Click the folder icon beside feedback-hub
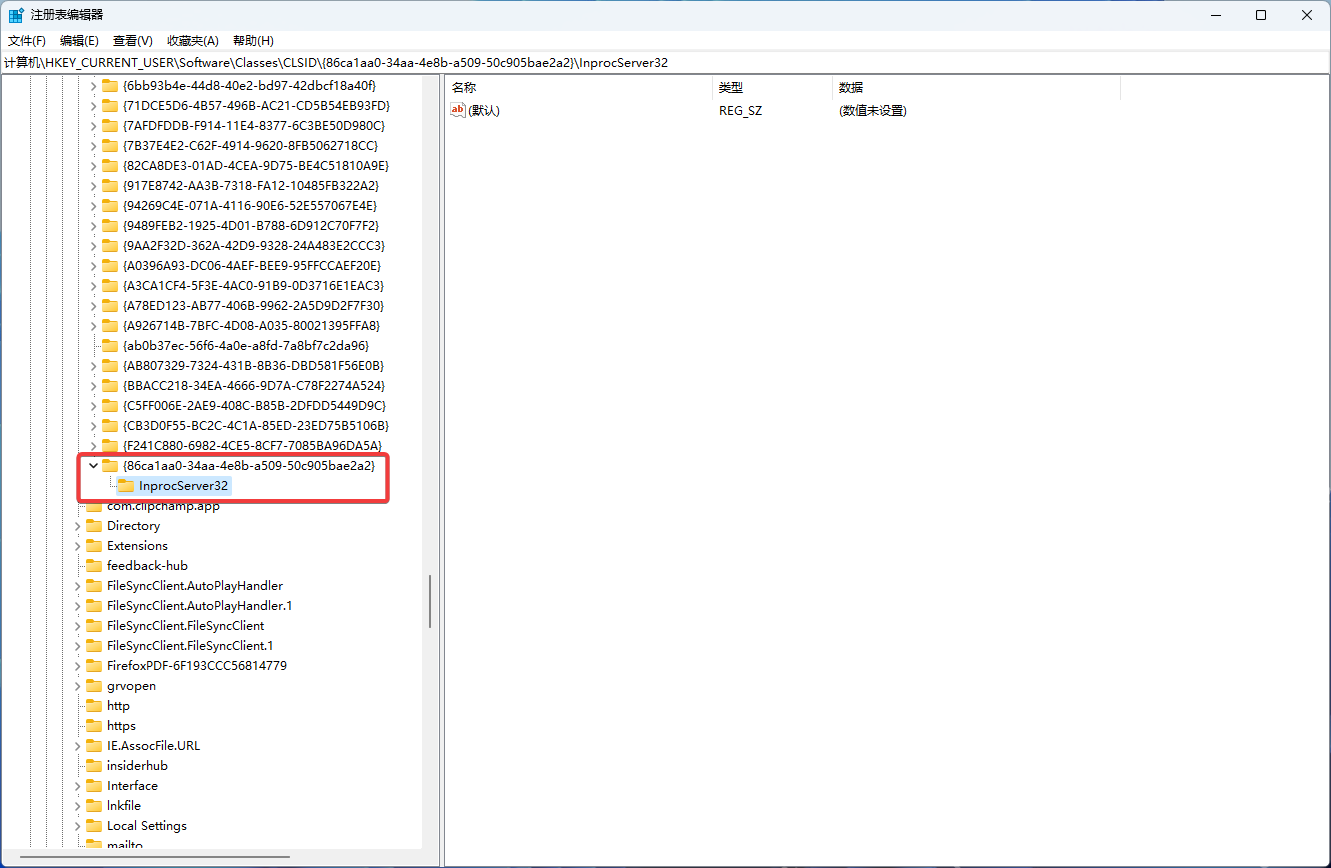 [x=93, y=566]
